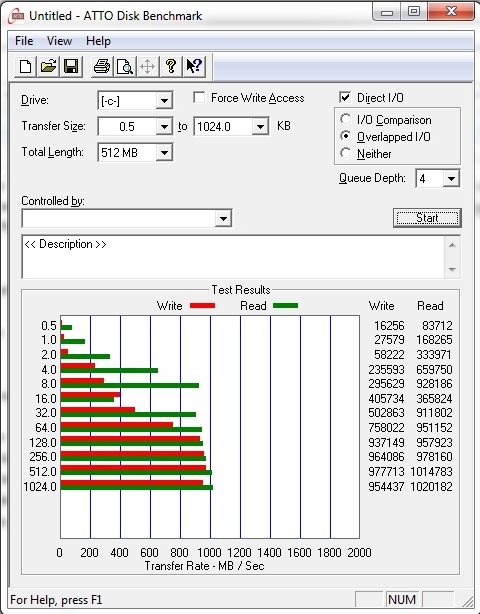480x614 pixels.
Task: Click the Write column header
Action: click(381, 305)
